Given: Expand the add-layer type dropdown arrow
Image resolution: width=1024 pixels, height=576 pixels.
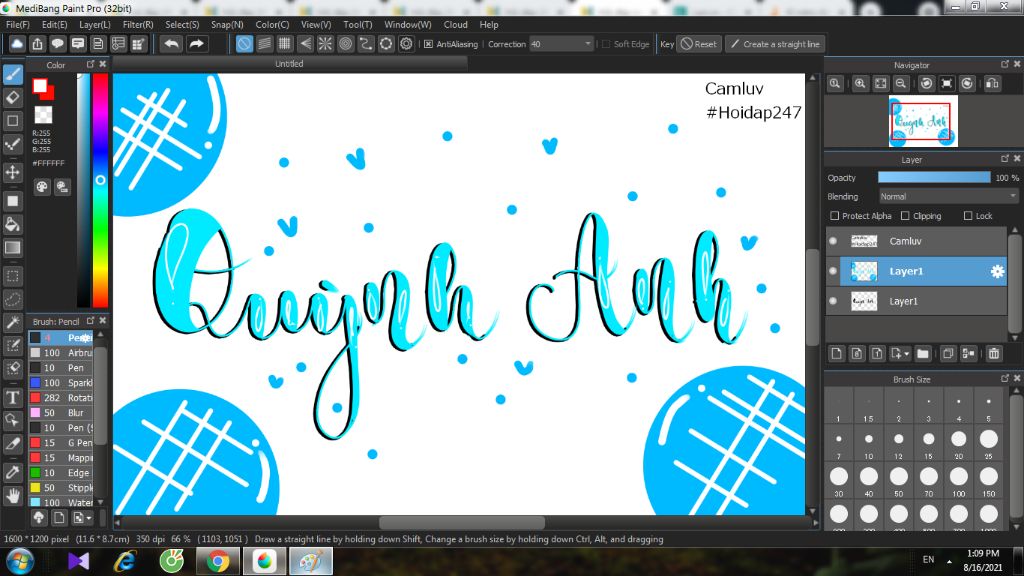Looking at the screenshot, I should [x=906, y=354].
